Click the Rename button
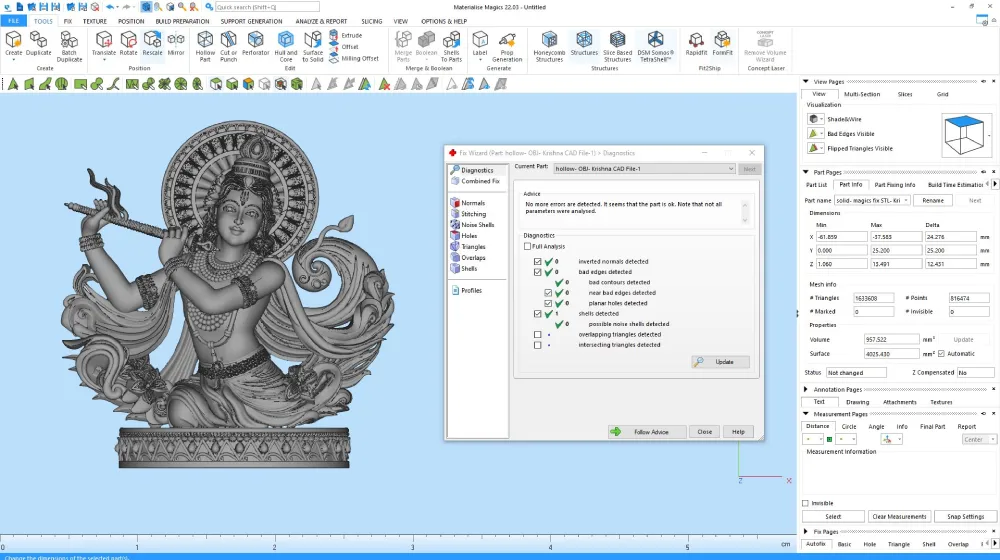Screen dimensions: 1000x560 coord(933,201)
